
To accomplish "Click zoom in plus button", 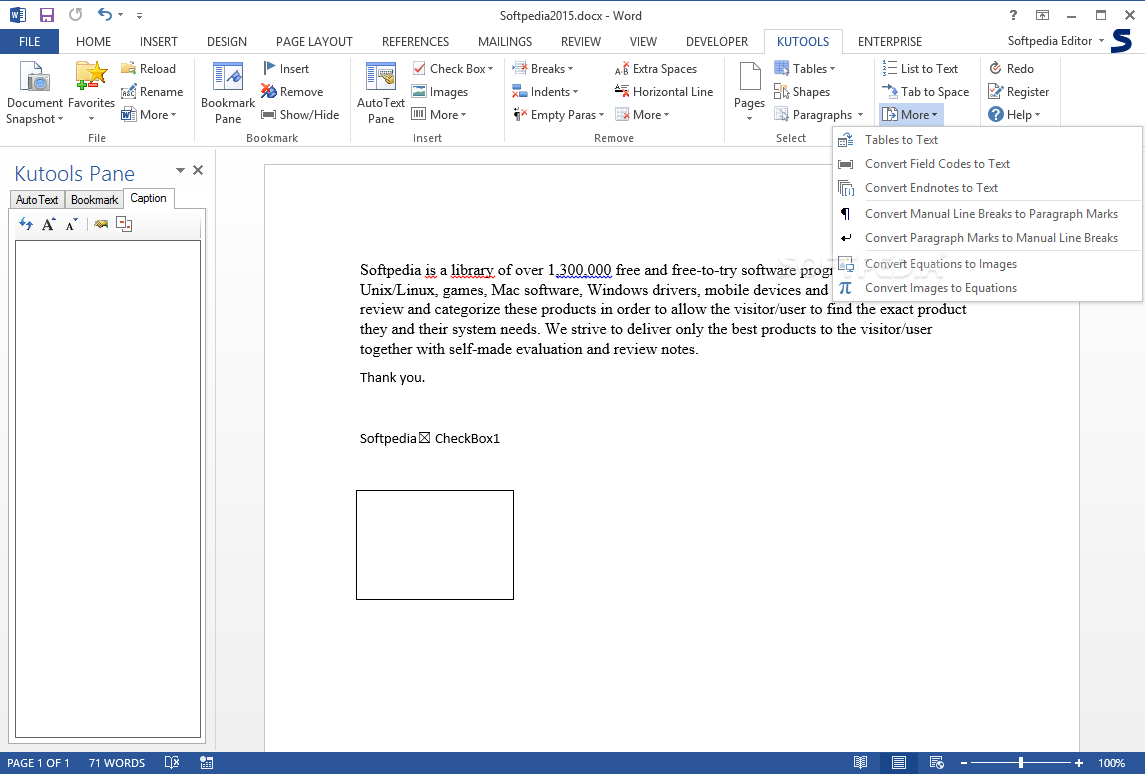I will click(x=1079, y=763).
